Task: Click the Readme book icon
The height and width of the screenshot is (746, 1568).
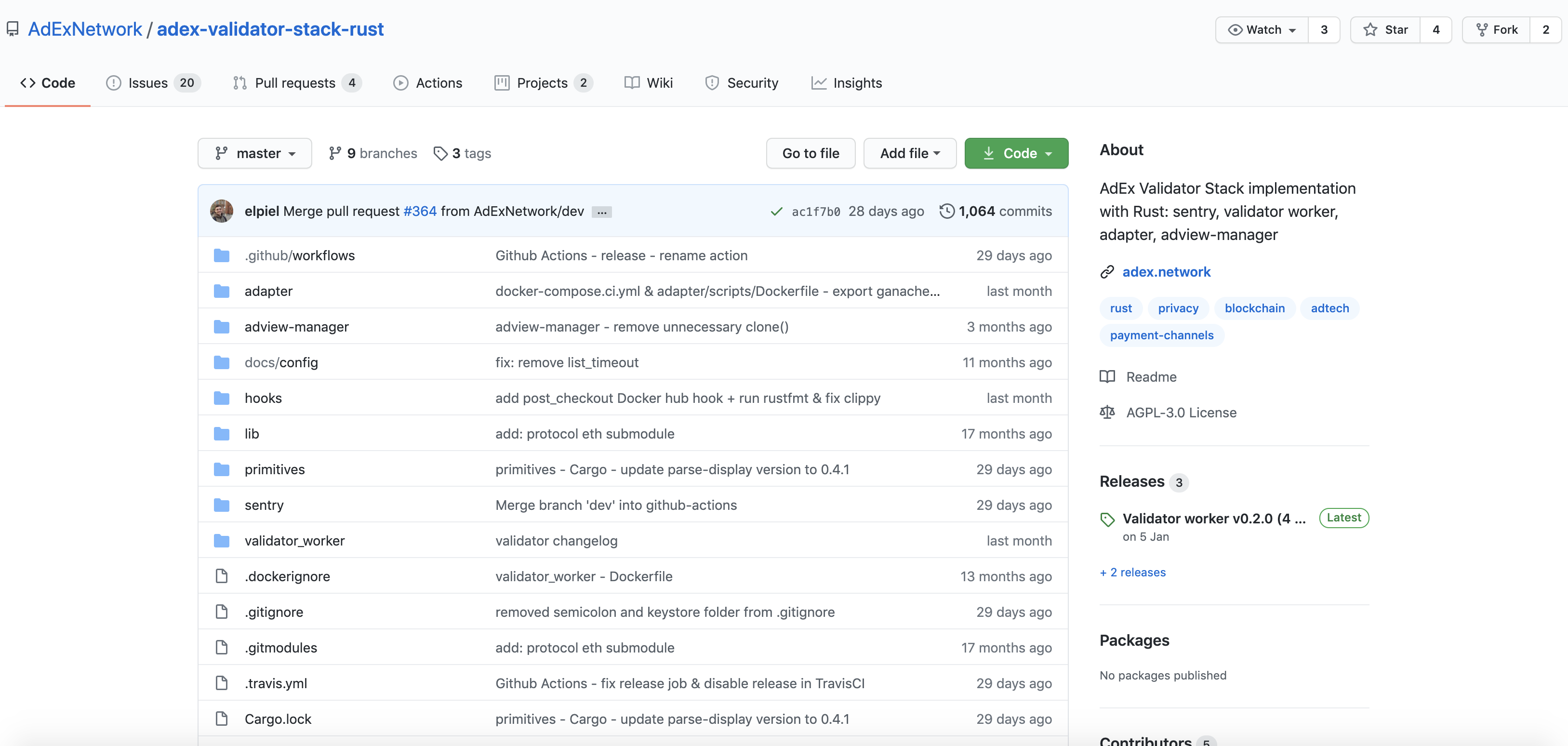Action: pos(1107,376)
